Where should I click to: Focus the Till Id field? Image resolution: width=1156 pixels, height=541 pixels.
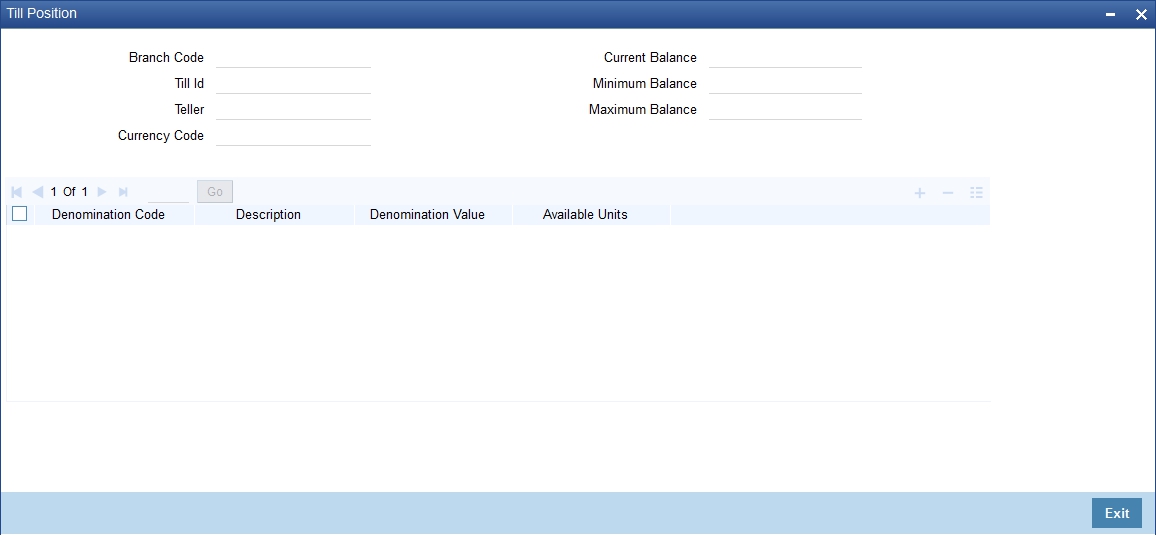pos(293,83)
